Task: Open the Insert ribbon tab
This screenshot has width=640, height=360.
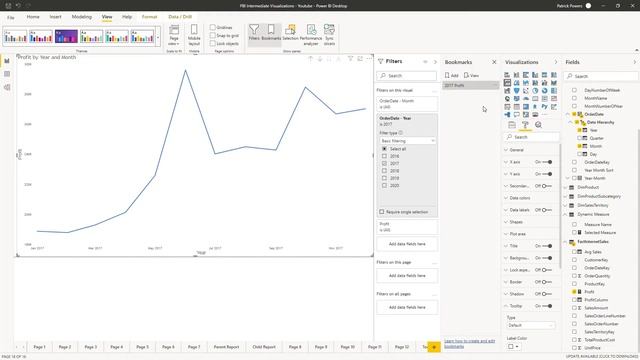Action: (56, 17)
